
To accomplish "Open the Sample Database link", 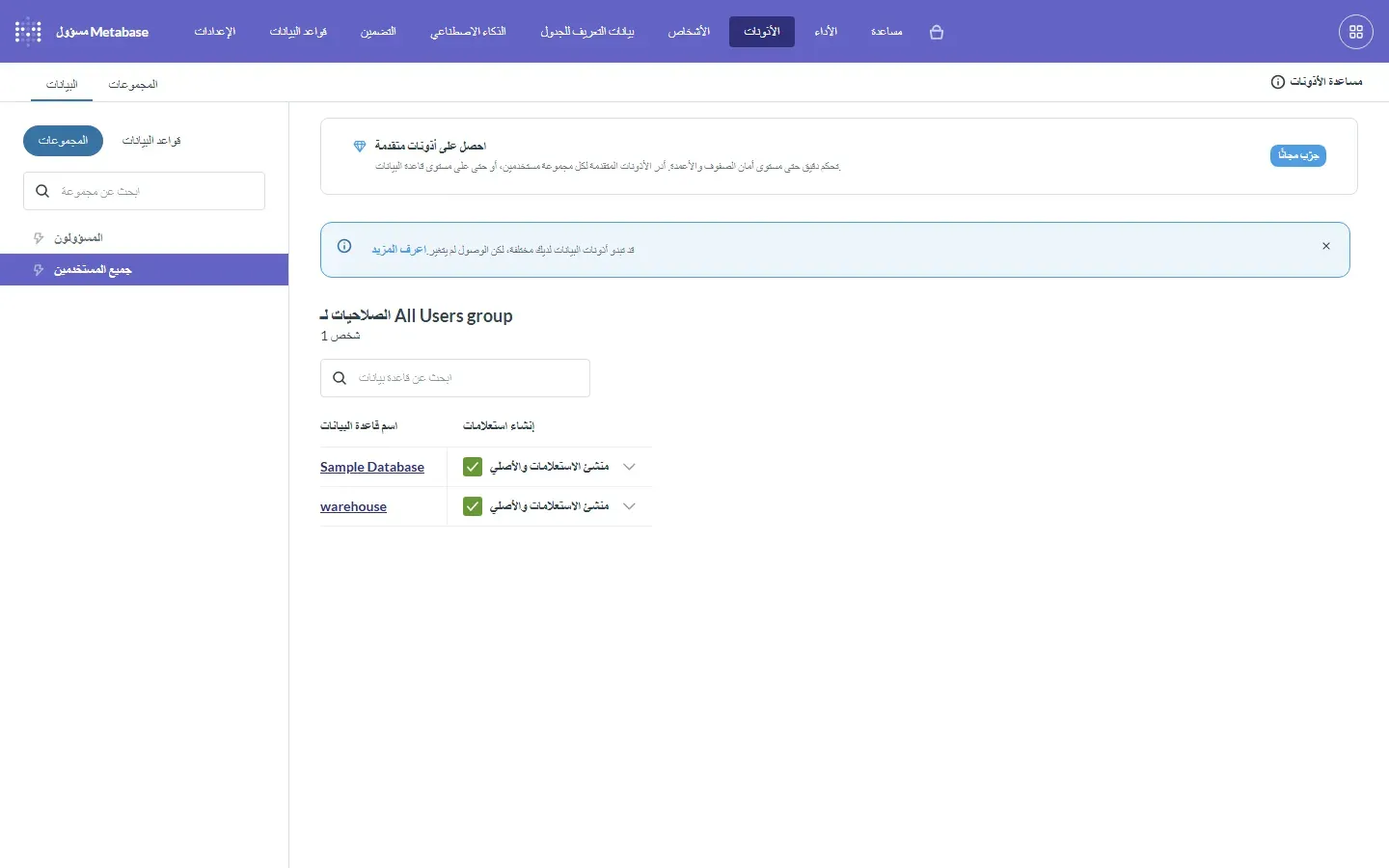I will pos(372,467).
